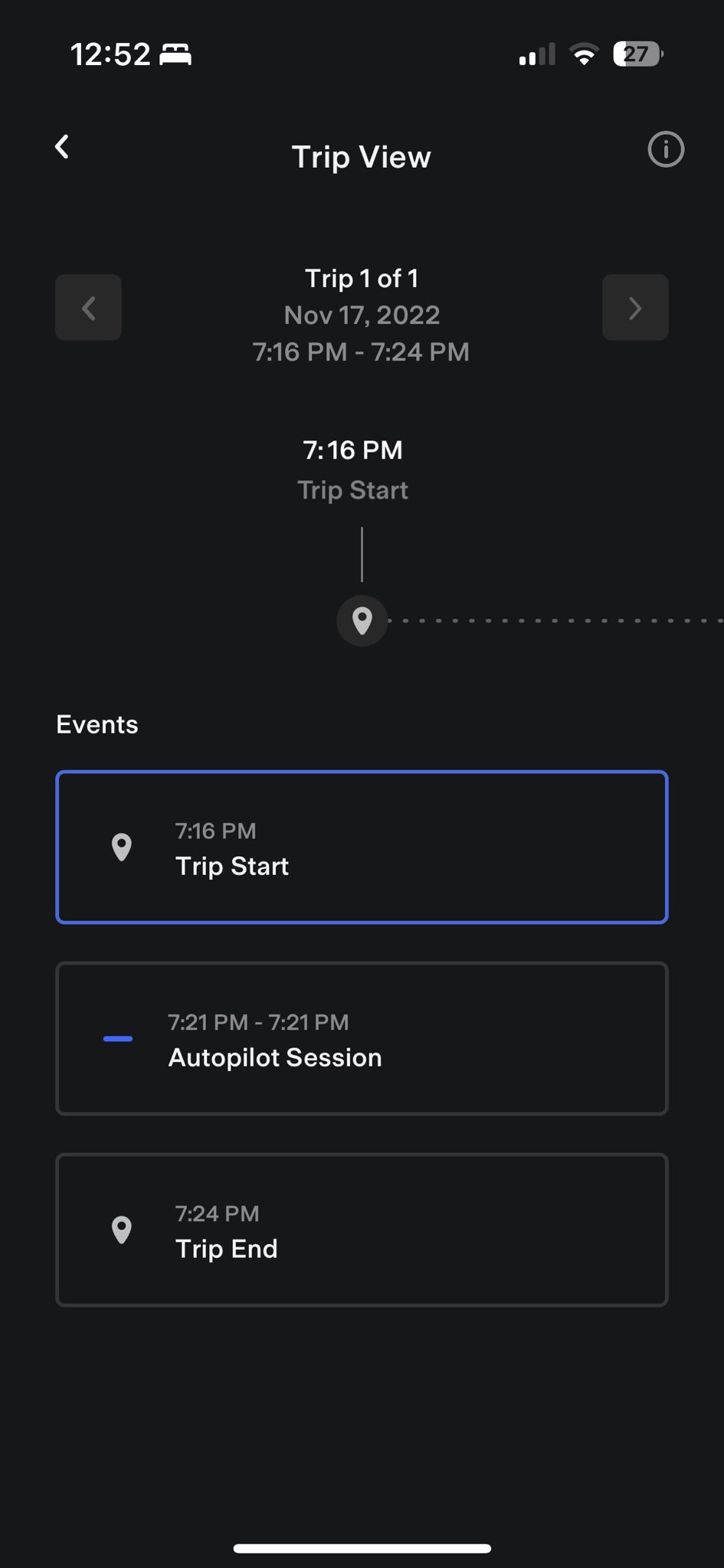
Task: Open the Autopilot Session event card
Action: tap(362, 1038)
